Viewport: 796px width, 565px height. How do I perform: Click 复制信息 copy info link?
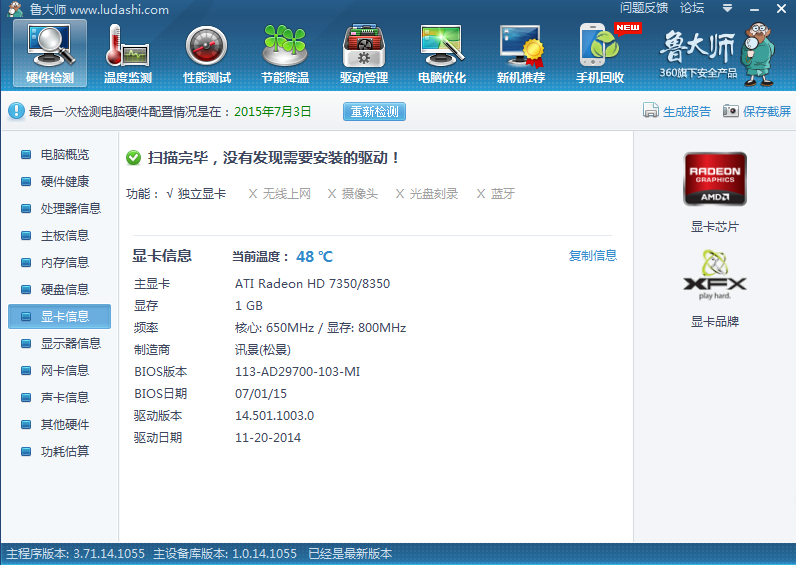coord(592,255)
